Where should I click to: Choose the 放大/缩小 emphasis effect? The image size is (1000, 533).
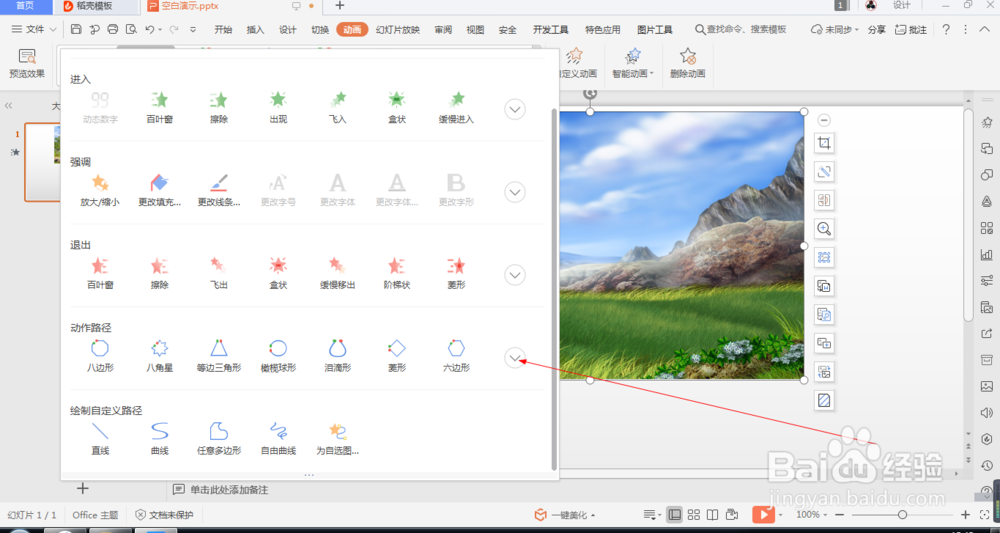99,190
